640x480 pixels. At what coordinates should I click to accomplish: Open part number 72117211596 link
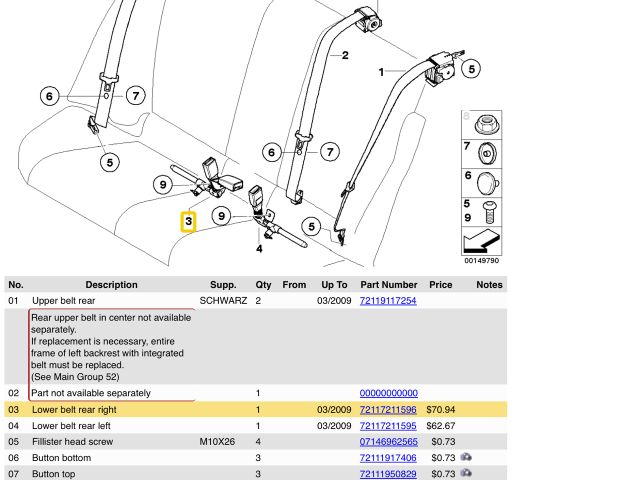[x=388, y=410]
